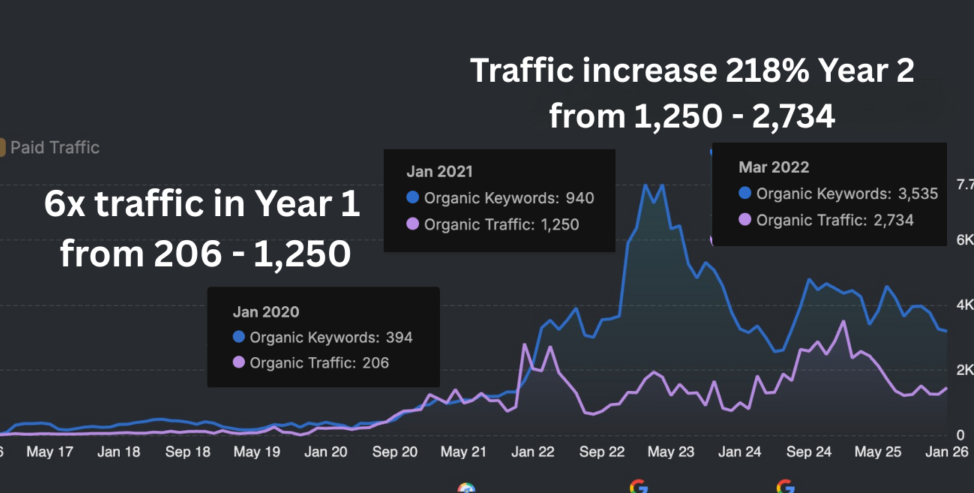974x493 pixels.
Task: Click the 4K y-axis label
Action: coord(965,305)
